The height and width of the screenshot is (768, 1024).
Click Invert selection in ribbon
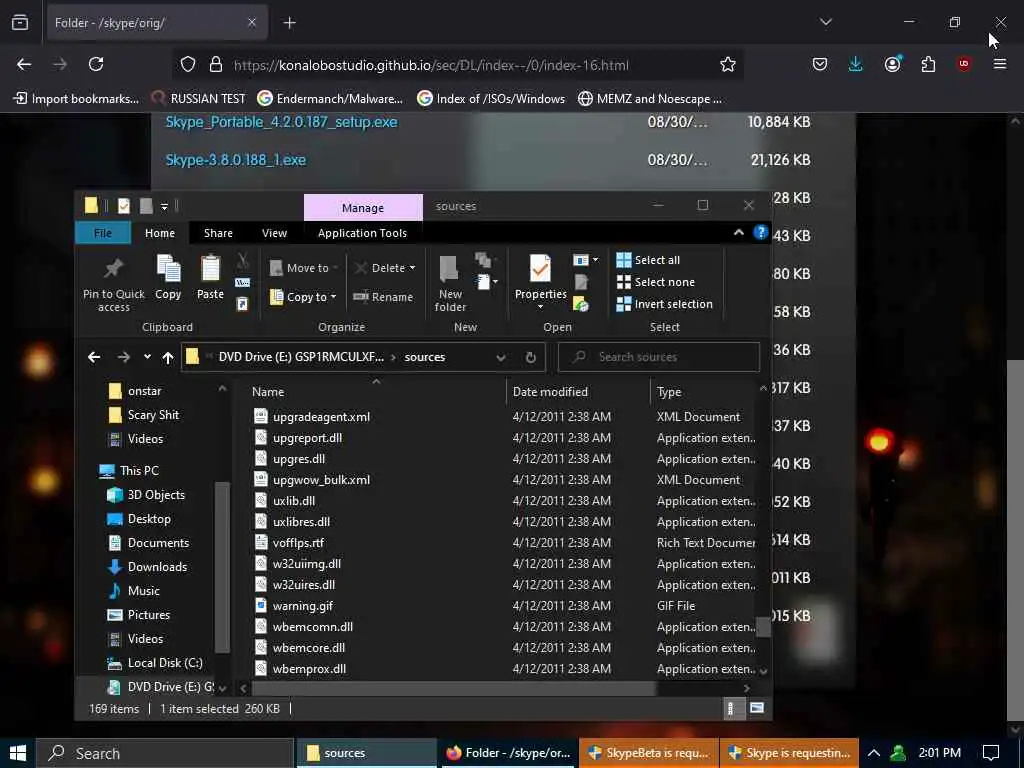[x=664, y=304]
